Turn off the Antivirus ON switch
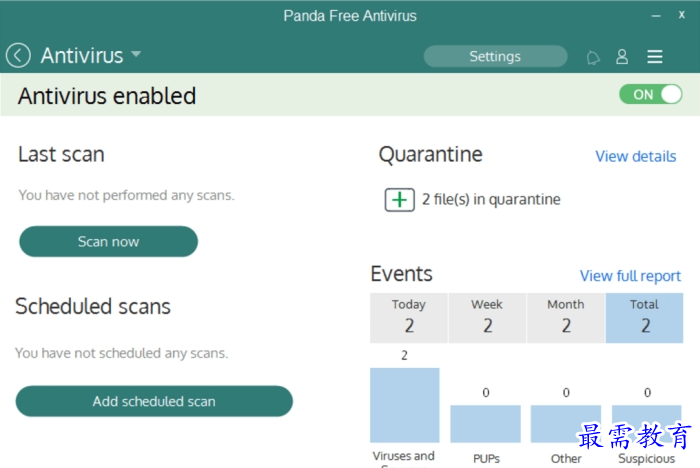Image resolution: width=700 pixels, height=468 pixels. point(650,94)
